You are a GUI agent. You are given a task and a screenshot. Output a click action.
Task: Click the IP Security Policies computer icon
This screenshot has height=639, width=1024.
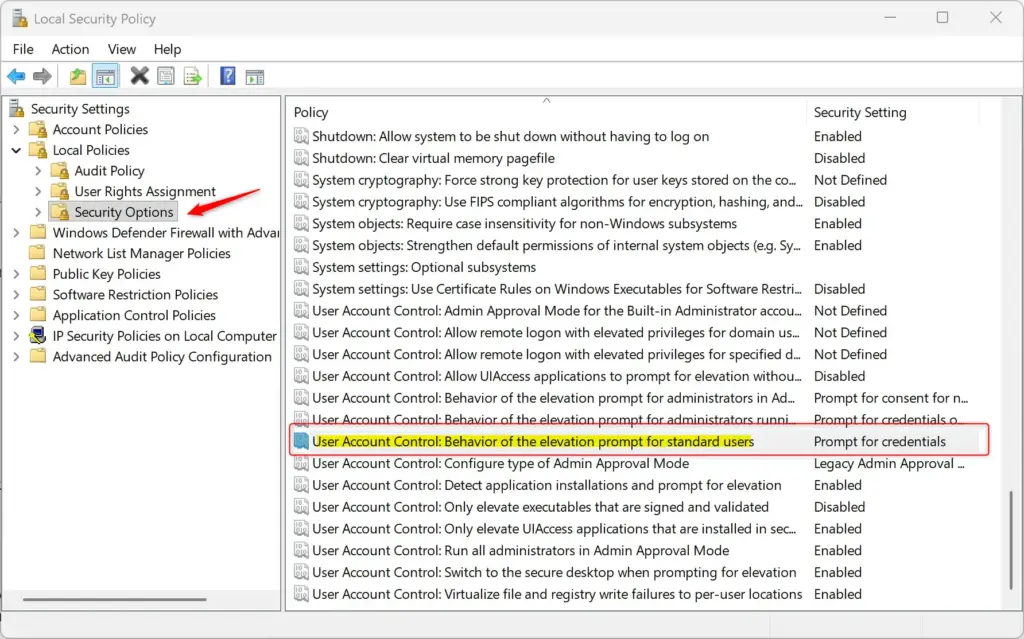[39, 335]
